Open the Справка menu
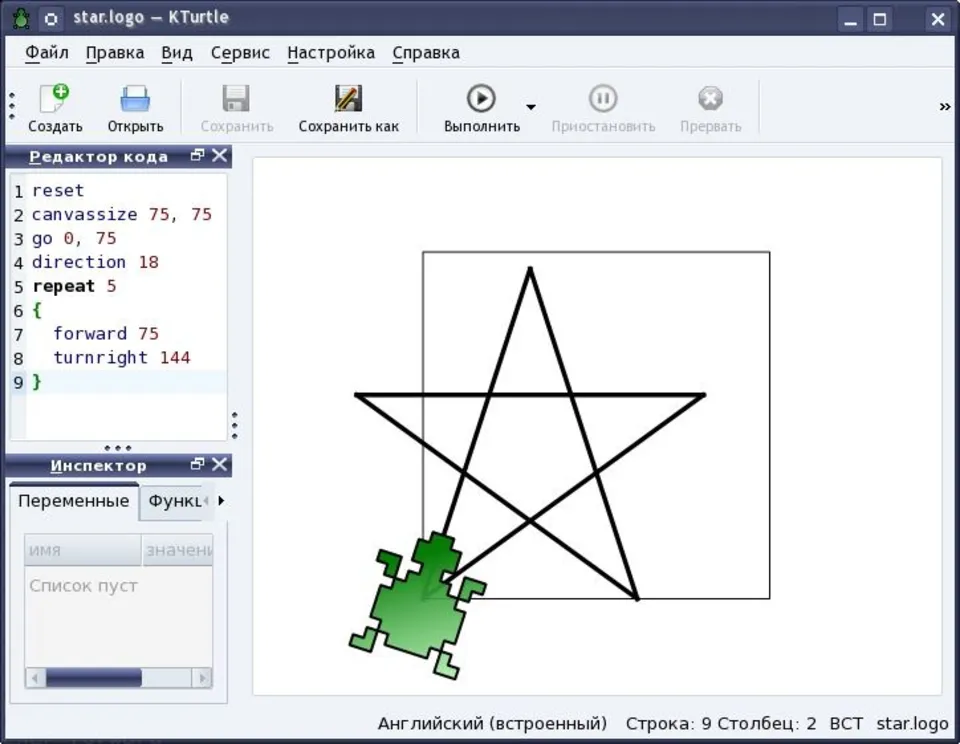Viewport: 960px width, 744px height. coord(426,53)
